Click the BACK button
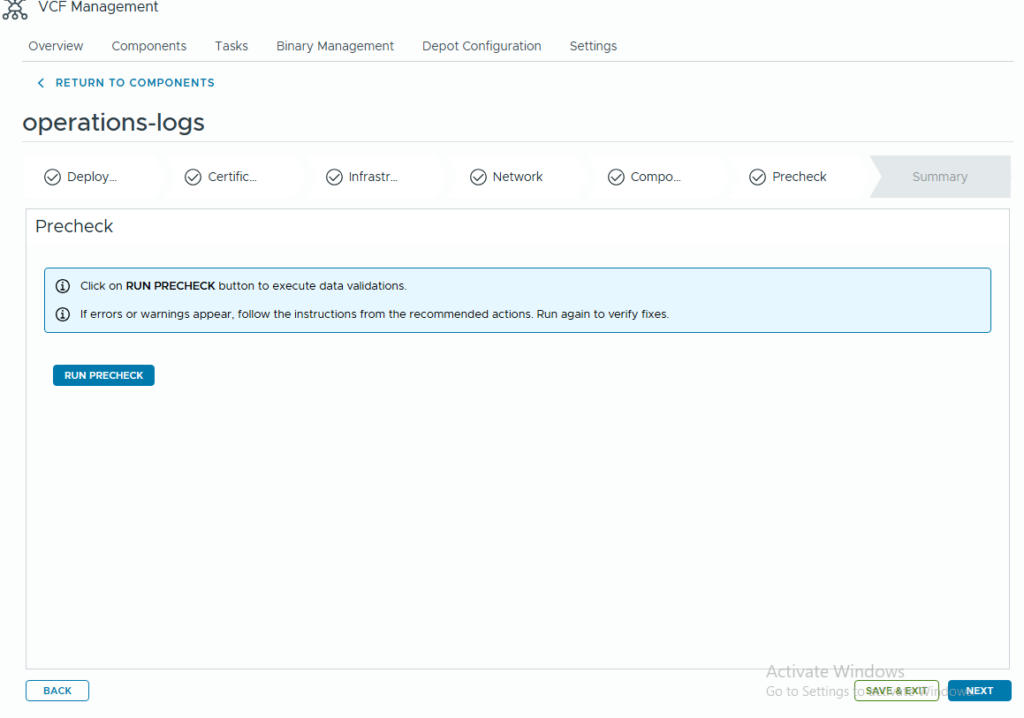Screen dimensions: 1024x718 [57, 691]
